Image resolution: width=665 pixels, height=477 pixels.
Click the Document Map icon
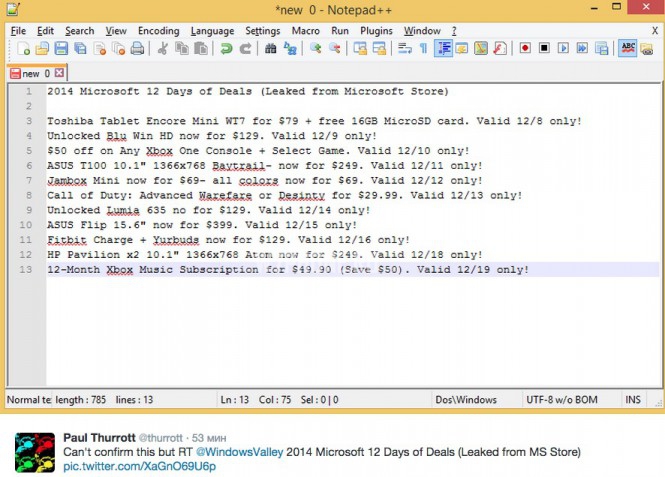481,49
